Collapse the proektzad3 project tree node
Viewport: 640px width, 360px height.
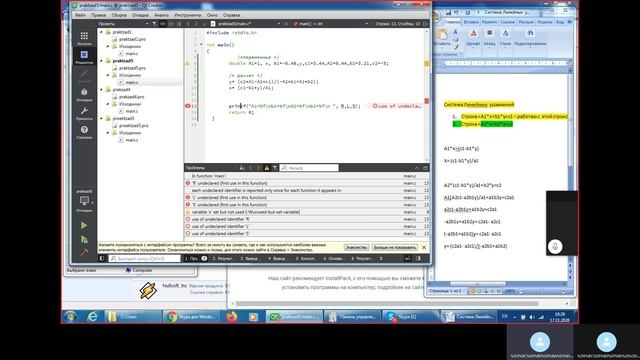[102, 118]
